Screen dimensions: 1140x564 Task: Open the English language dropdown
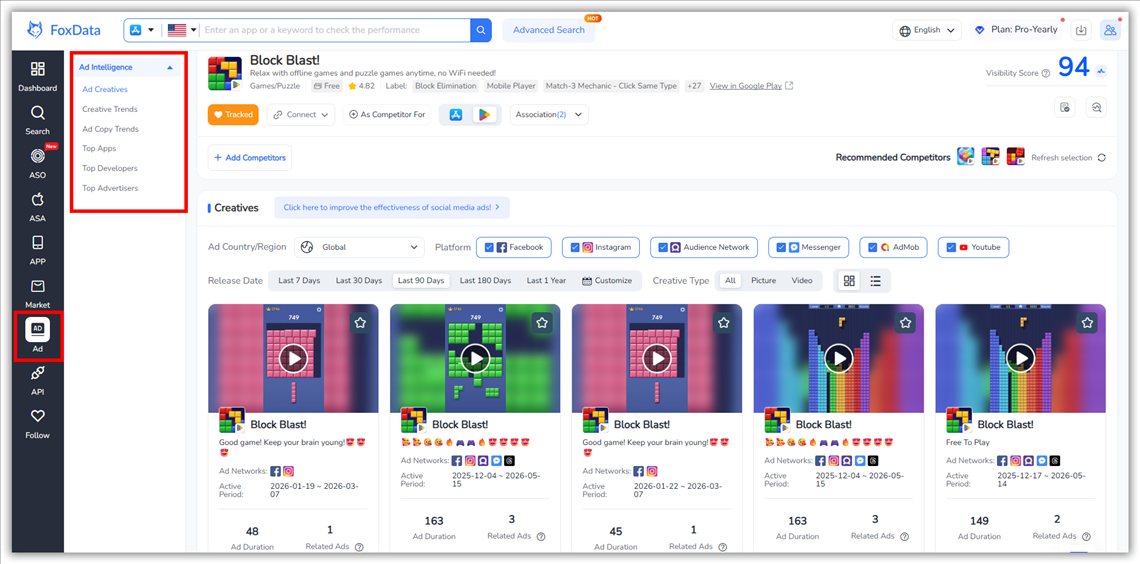[927, 31]
